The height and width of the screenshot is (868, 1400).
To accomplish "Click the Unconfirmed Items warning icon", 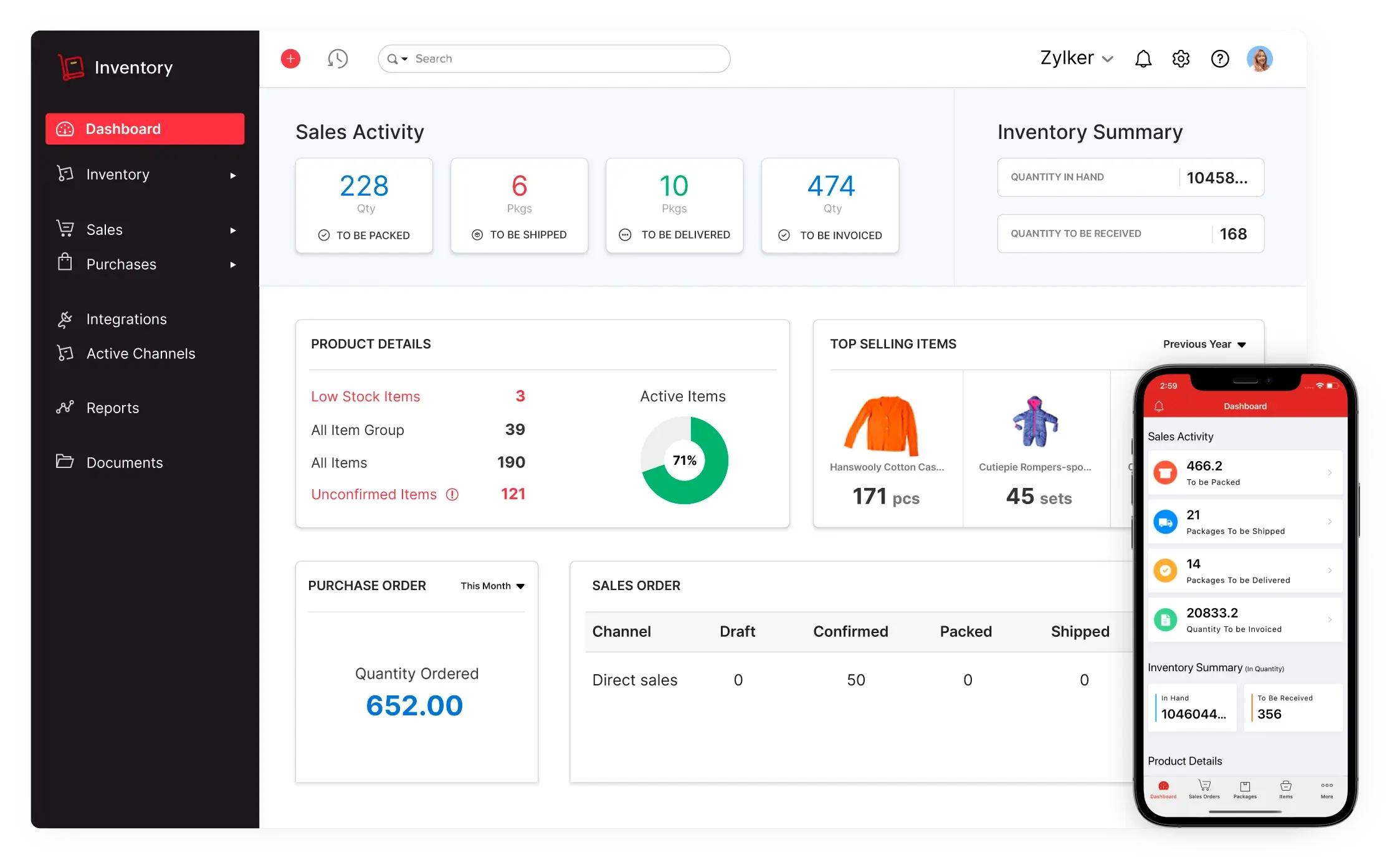I will point(452,494).
